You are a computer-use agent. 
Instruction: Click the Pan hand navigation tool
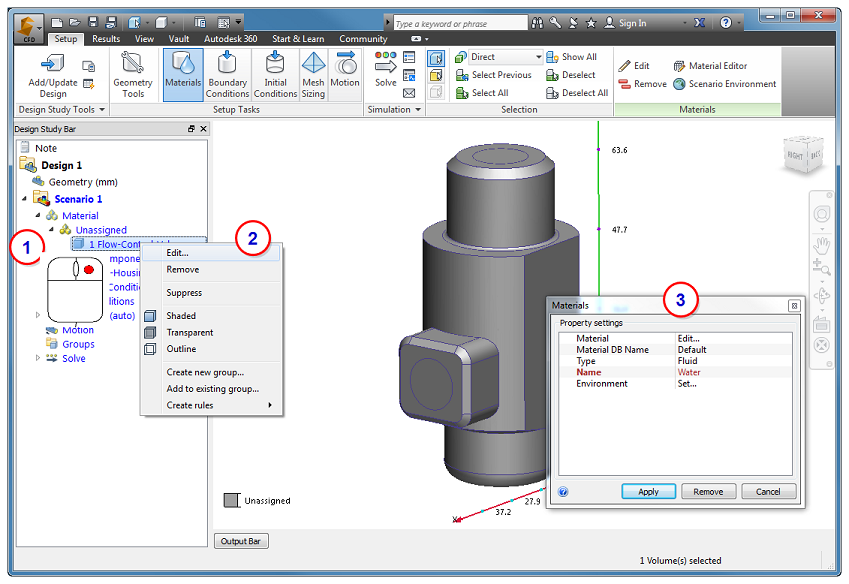tap(821, 245)
